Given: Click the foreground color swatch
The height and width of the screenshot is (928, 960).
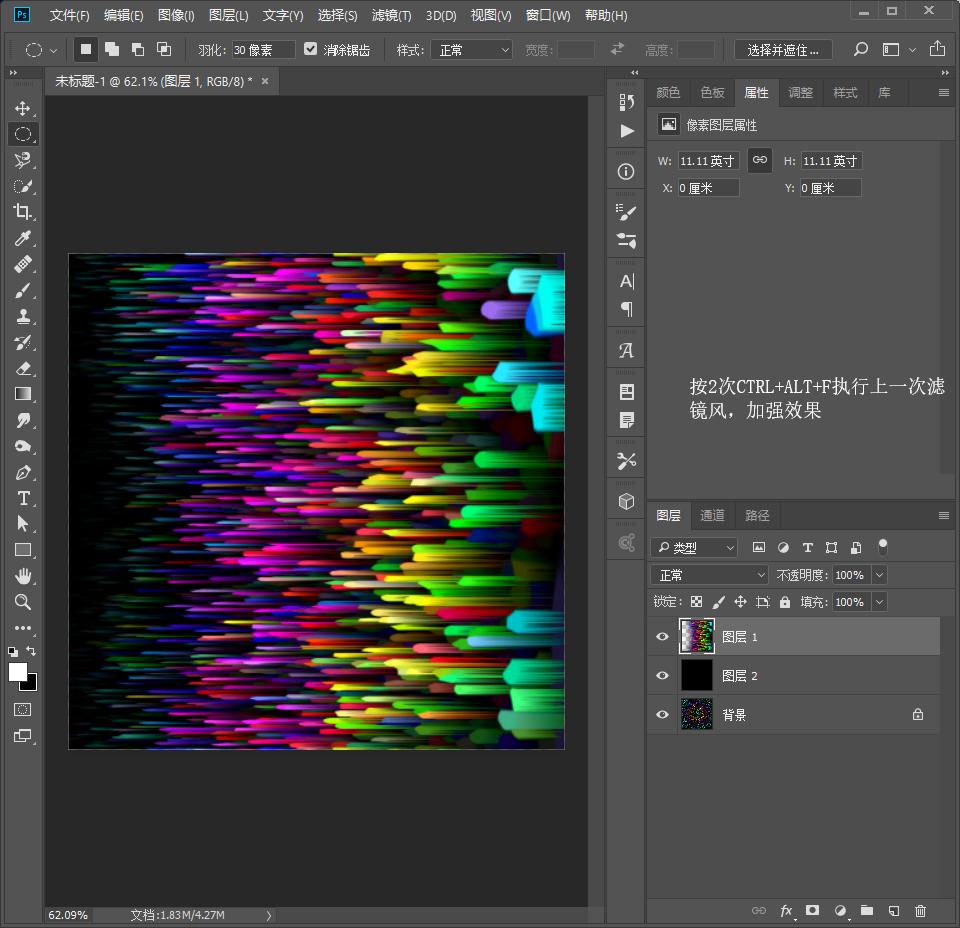Looking at the screenshot, I should (18, 672).
